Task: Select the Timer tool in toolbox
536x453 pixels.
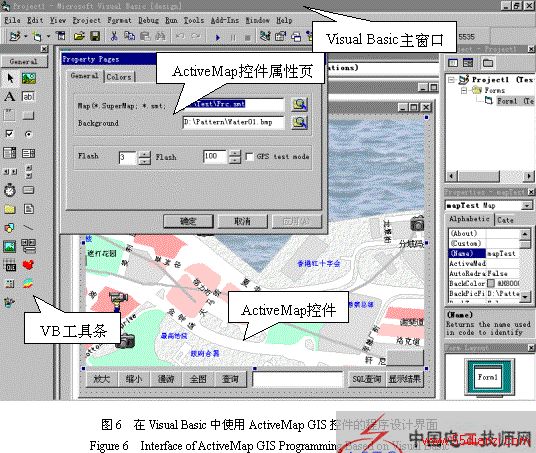Action: tap(10, 190)
